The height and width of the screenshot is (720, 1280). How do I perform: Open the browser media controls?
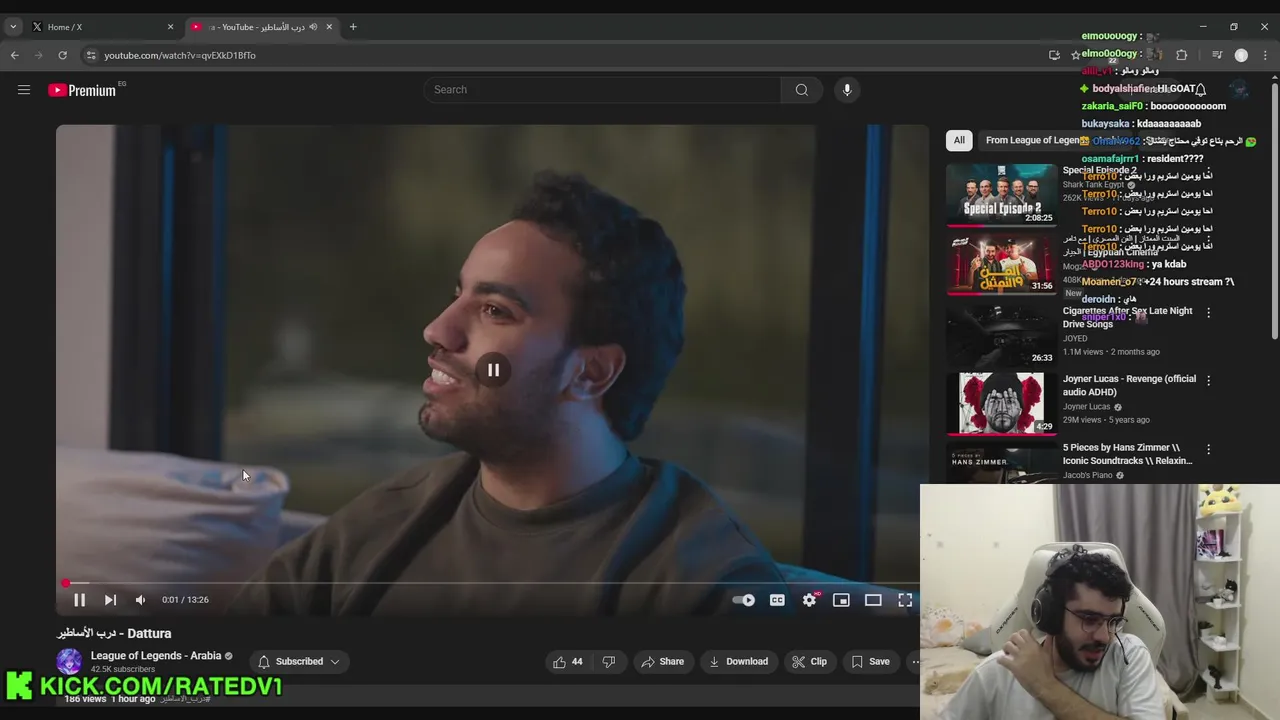(x=1217, y=55)
